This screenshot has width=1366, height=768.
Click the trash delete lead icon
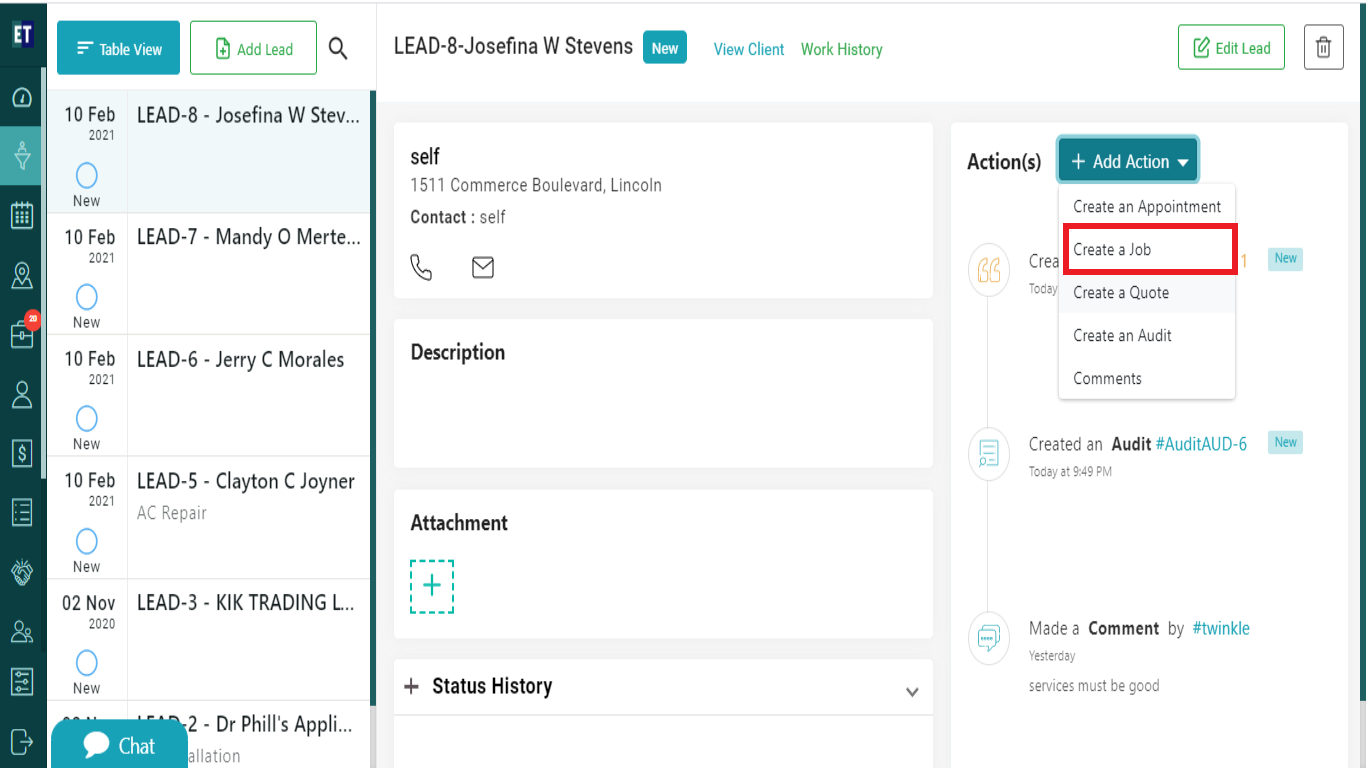tap(1323, 48)
